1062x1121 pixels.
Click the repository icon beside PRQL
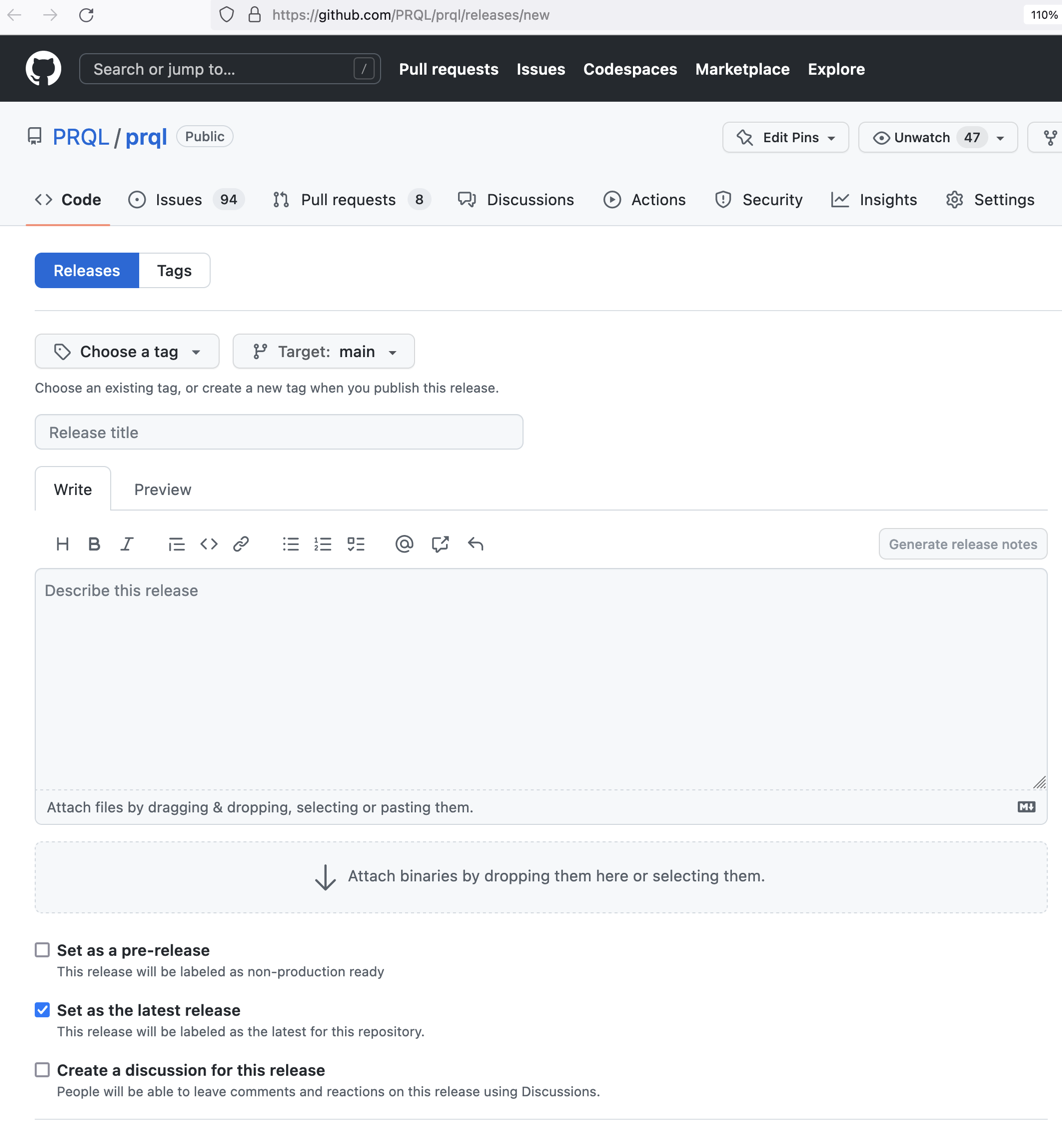coord(34,136)
